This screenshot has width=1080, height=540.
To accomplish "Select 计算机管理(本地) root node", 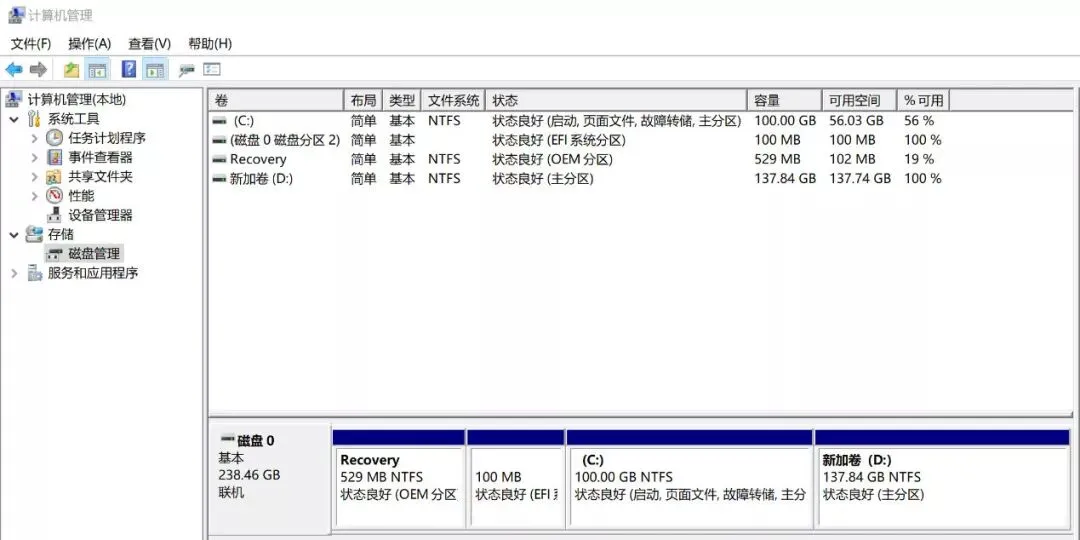I will [x=76, y=99].
